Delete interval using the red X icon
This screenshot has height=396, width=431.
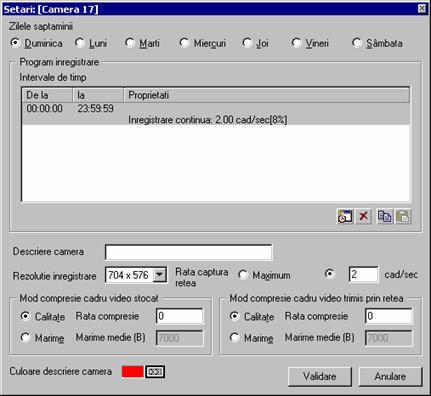tap(363, 216)
